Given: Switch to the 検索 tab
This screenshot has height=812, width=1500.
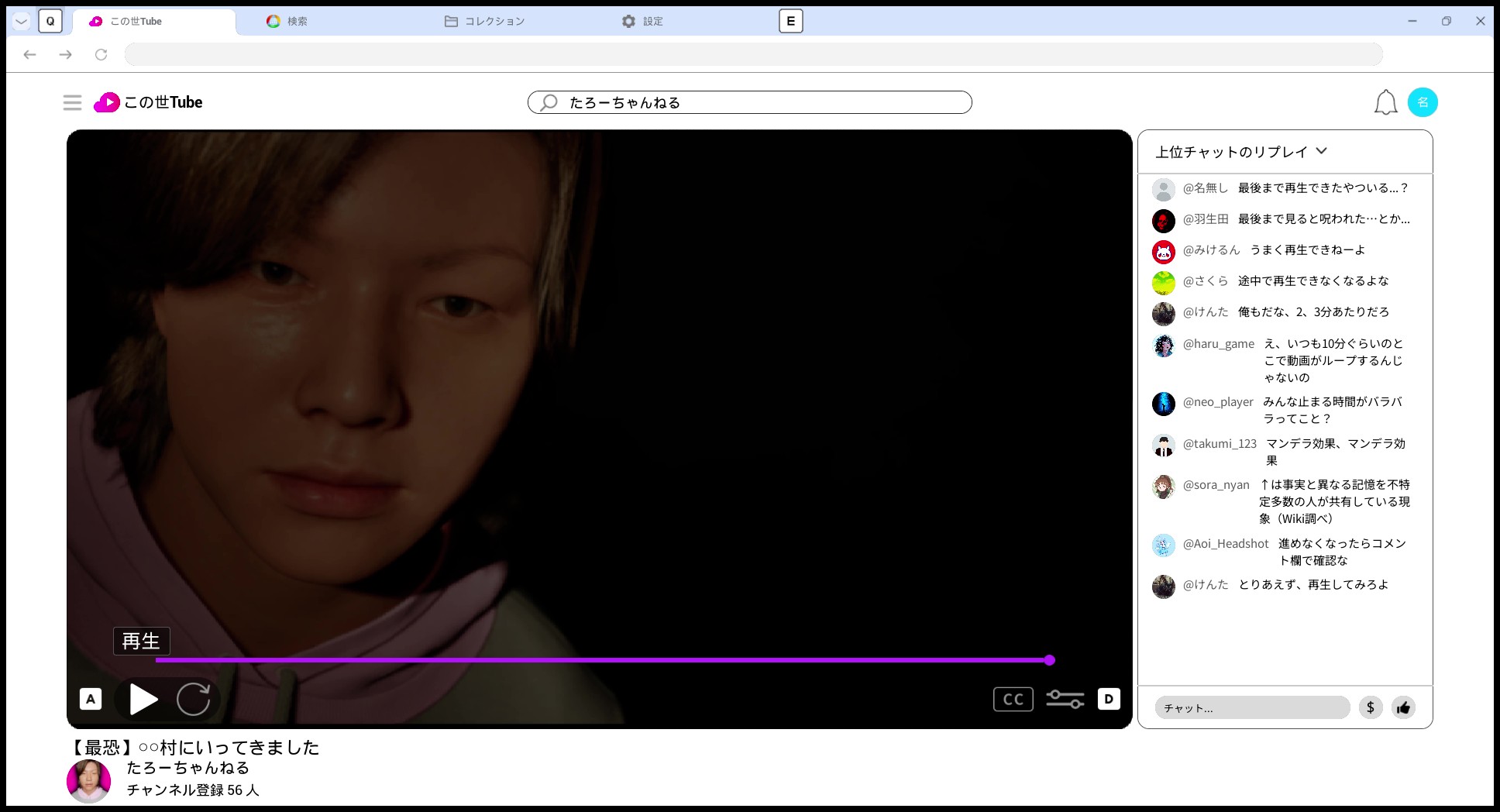Looking at the screenshot, I should 287,21.
